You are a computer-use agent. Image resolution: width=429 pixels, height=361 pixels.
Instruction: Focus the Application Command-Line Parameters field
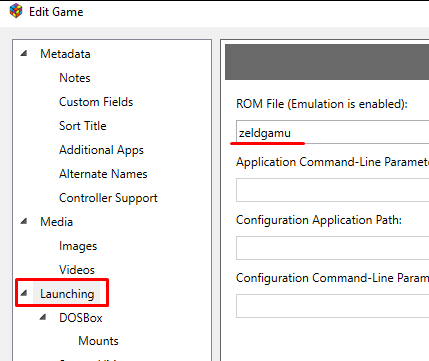pyautogui.click(x=332, y=190)
